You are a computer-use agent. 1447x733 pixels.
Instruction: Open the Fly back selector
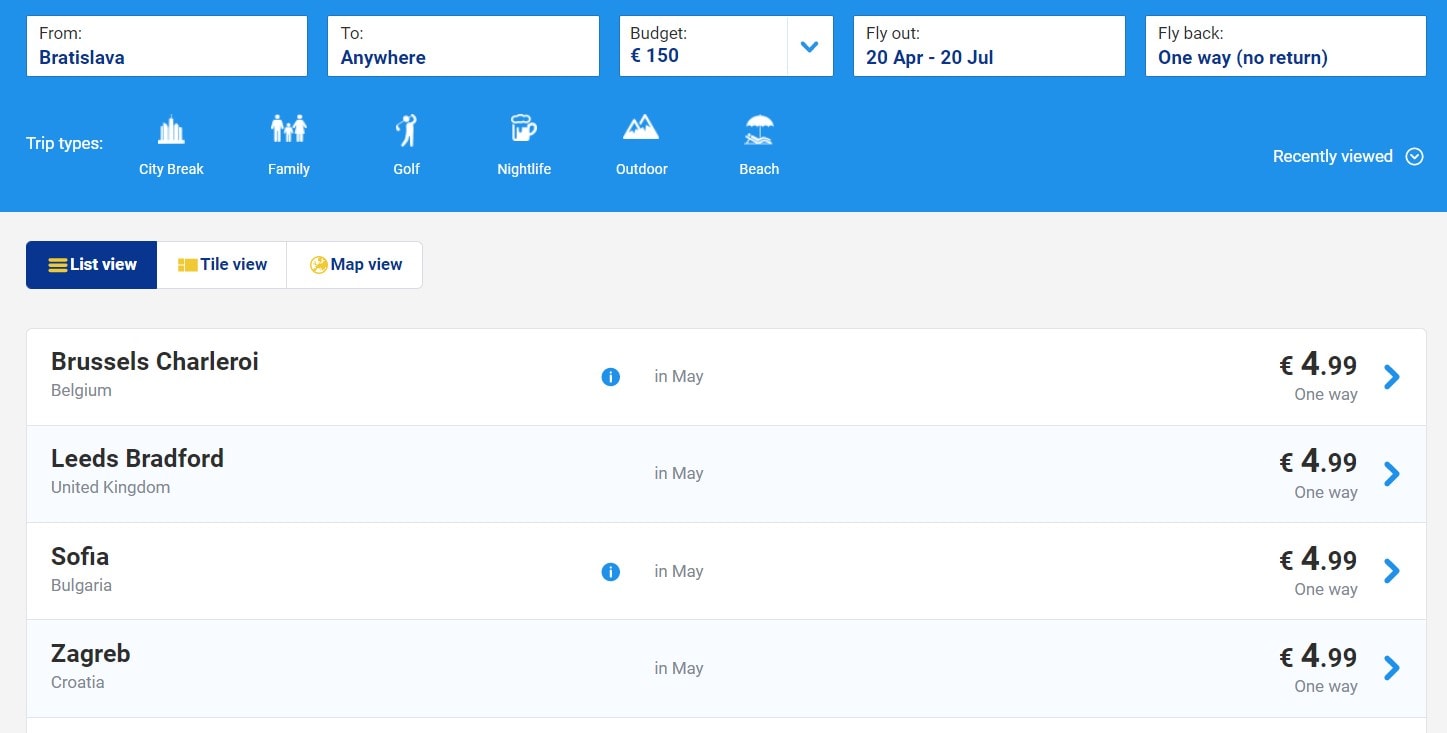pos(1285,46)
